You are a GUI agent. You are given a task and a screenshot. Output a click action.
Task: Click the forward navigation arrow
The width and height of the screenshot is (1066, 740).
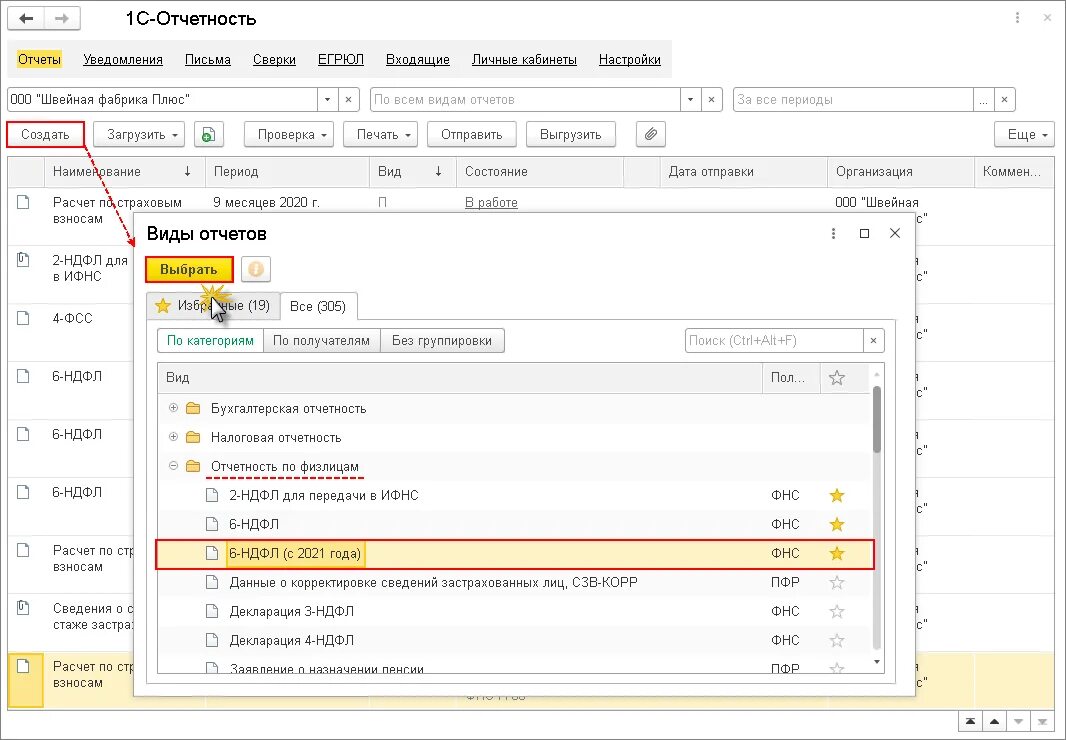[62, 18]
